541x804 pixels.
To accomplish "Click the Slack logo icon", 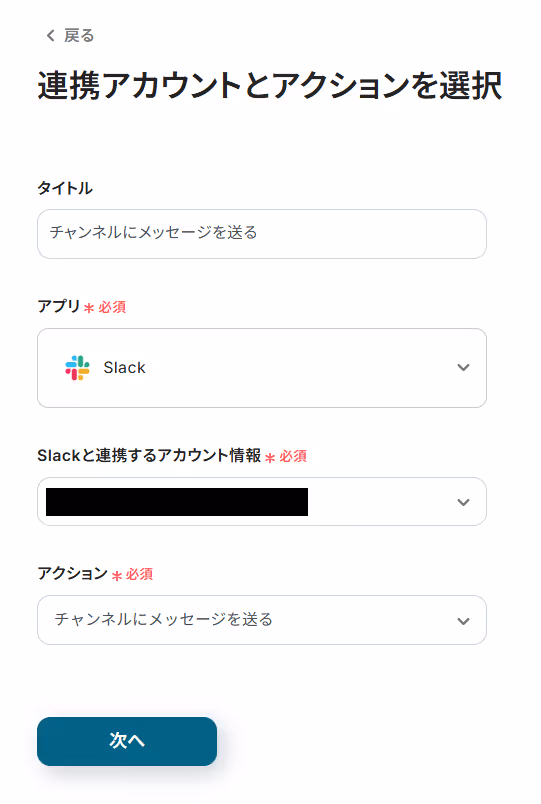I will coord(77,368).
